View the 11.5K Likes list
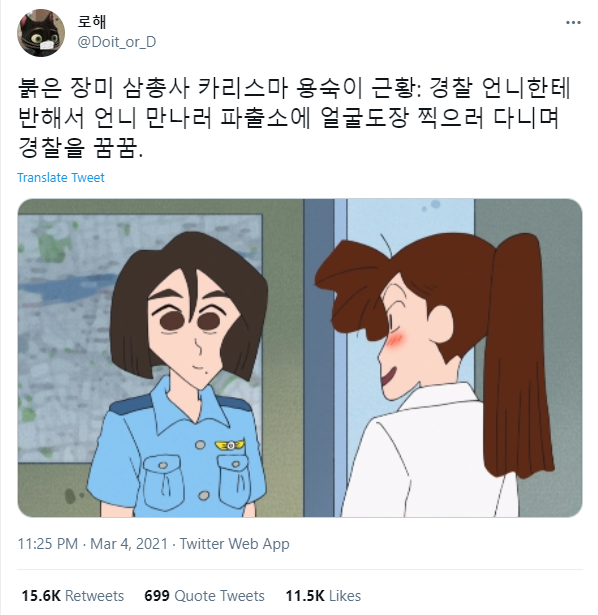This screenshot has height=615, width=598. click(x=323, y=595)
